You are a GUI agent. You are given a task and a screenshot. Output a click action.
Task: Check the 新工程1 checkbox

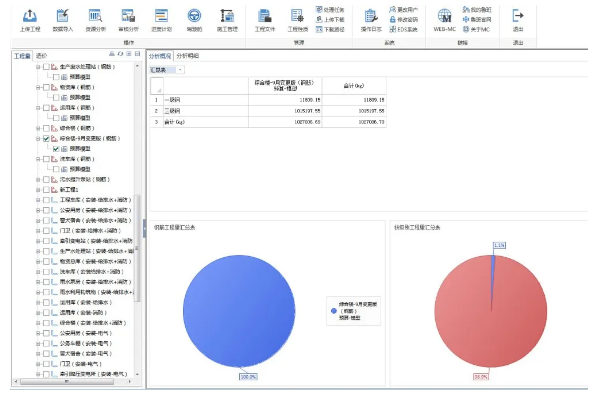(46, 190)
